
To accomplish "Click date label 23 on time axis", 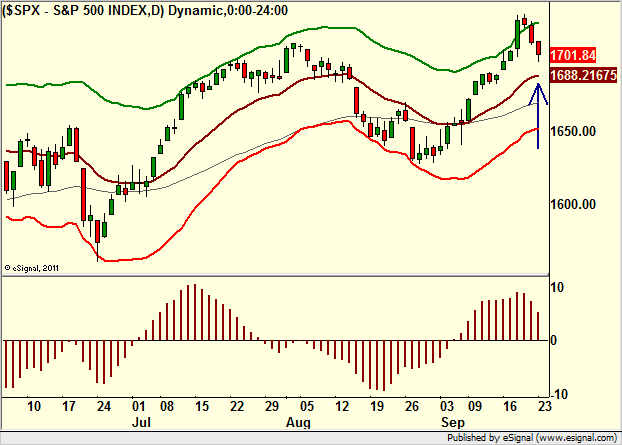I will point(545,407).
